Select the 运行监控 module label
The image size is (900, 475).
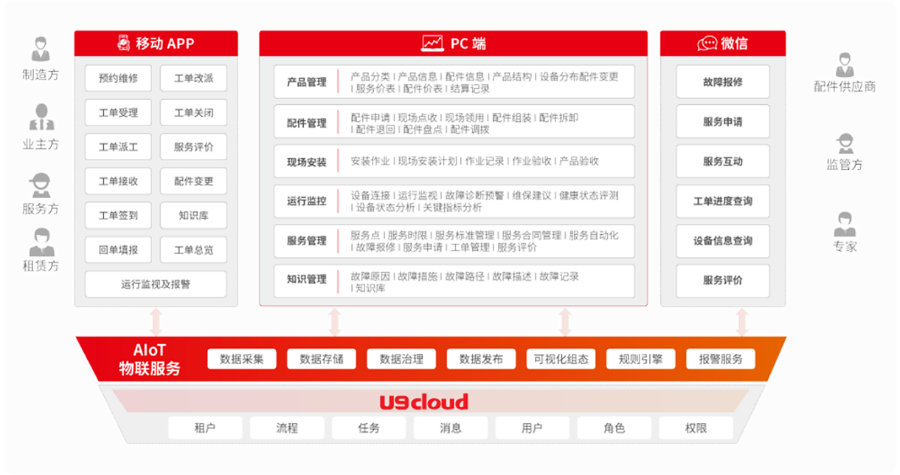tap(307, 201)
